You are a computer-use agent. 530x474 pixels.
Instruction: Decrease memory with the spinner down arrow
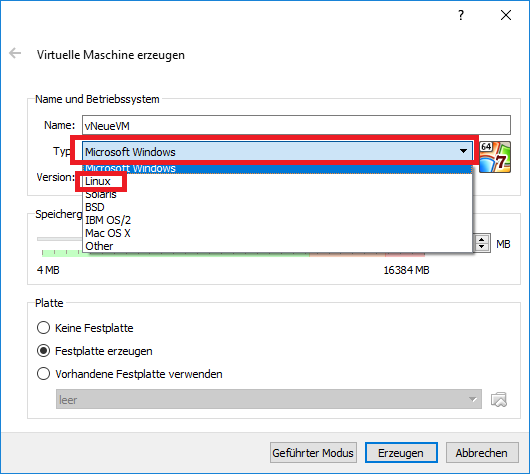482,247
